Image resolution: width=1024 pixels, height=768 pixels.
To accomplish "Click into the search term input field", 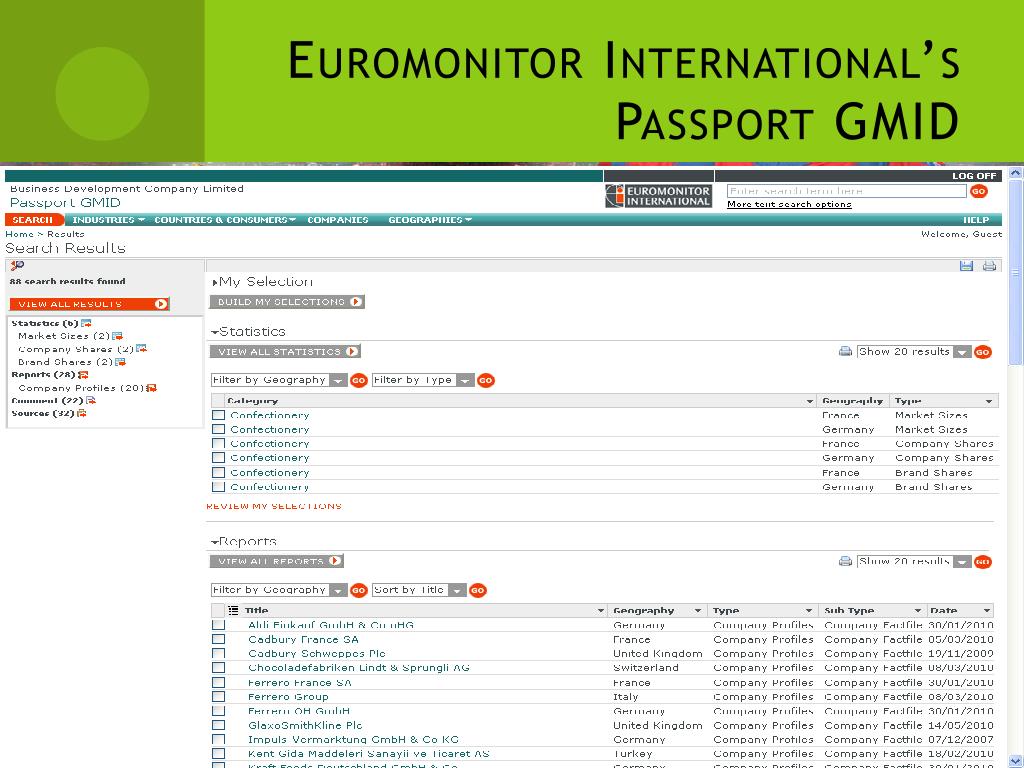I will (846, 191).
